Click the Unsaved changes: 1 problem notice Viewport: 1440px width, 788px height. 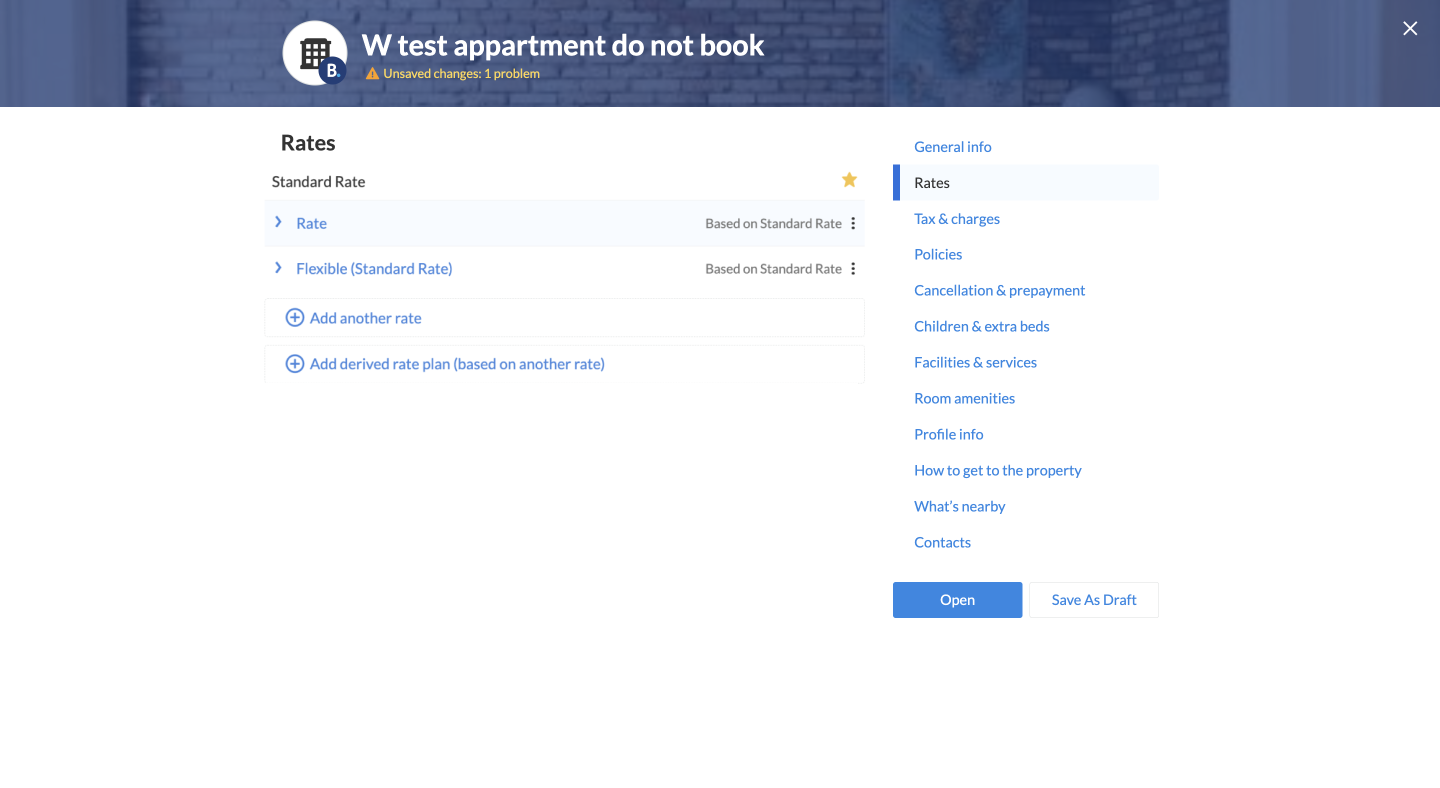461,73
